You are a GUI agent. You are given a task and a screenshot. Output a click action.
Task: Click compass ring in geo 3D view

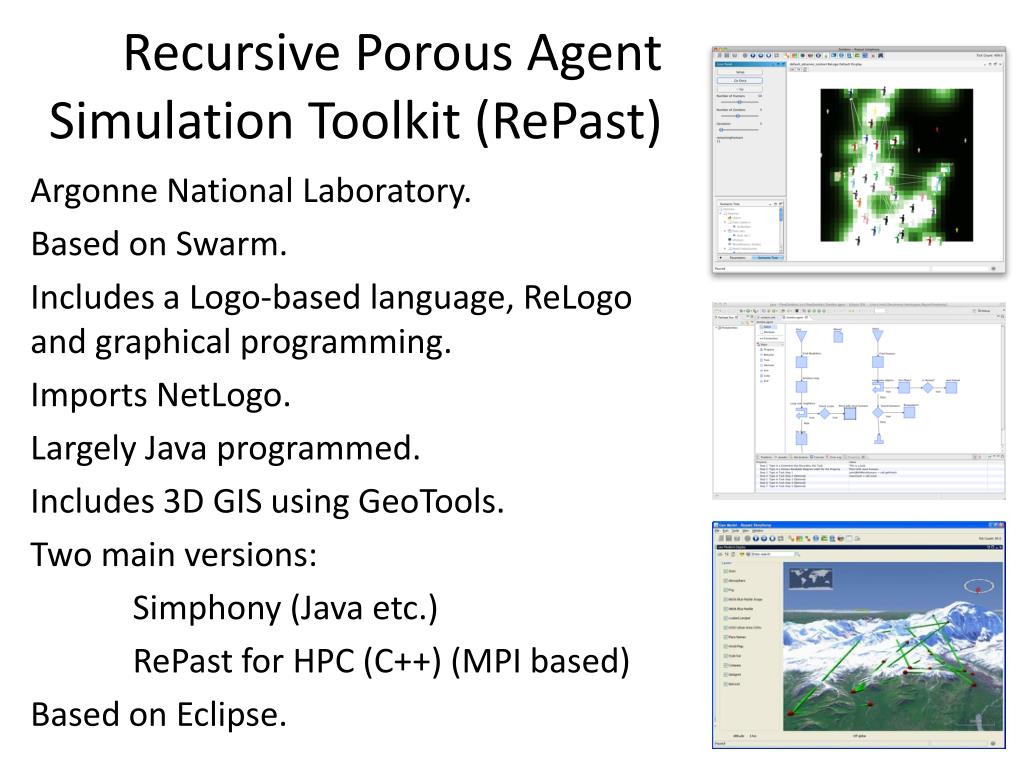tap(978, 585)
